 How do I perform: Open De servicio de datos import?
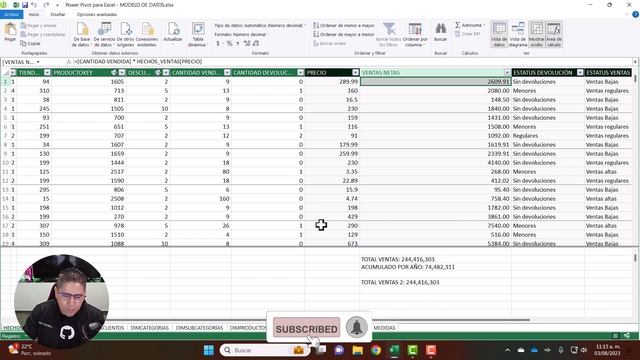pyautogui.click(x=104, y=35)
